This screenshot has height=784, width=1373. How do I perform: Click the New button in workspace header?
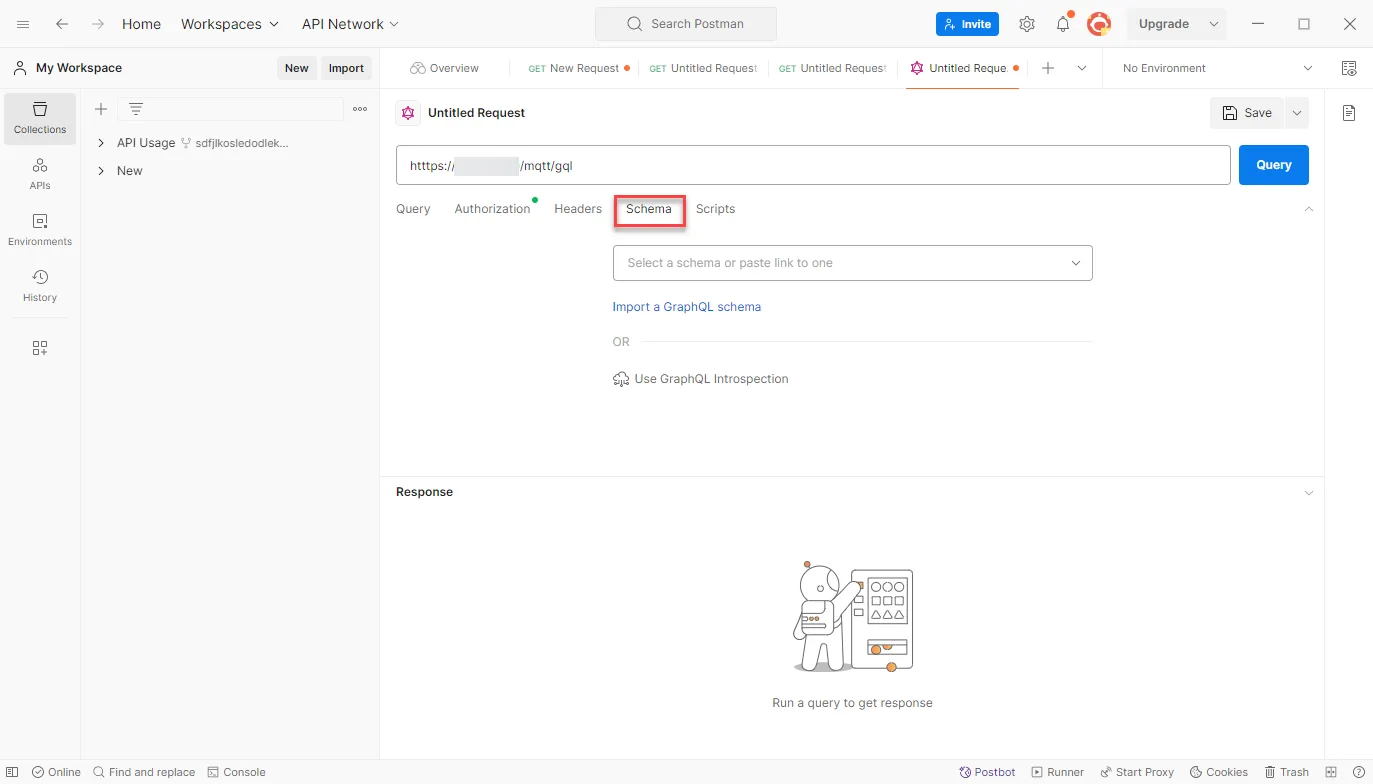pos(297,68)
